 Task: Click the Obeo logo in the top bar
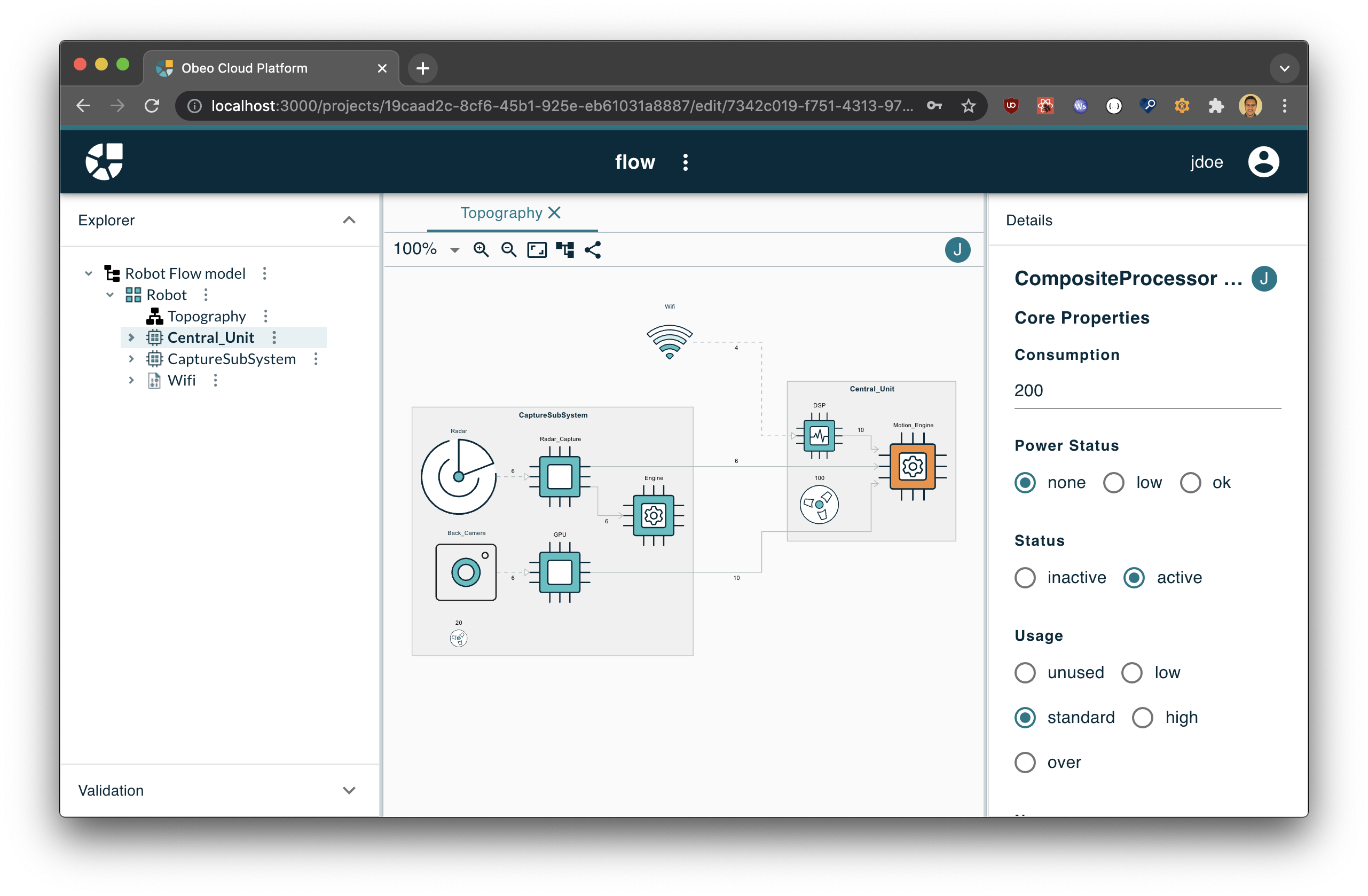click(104, 161)
